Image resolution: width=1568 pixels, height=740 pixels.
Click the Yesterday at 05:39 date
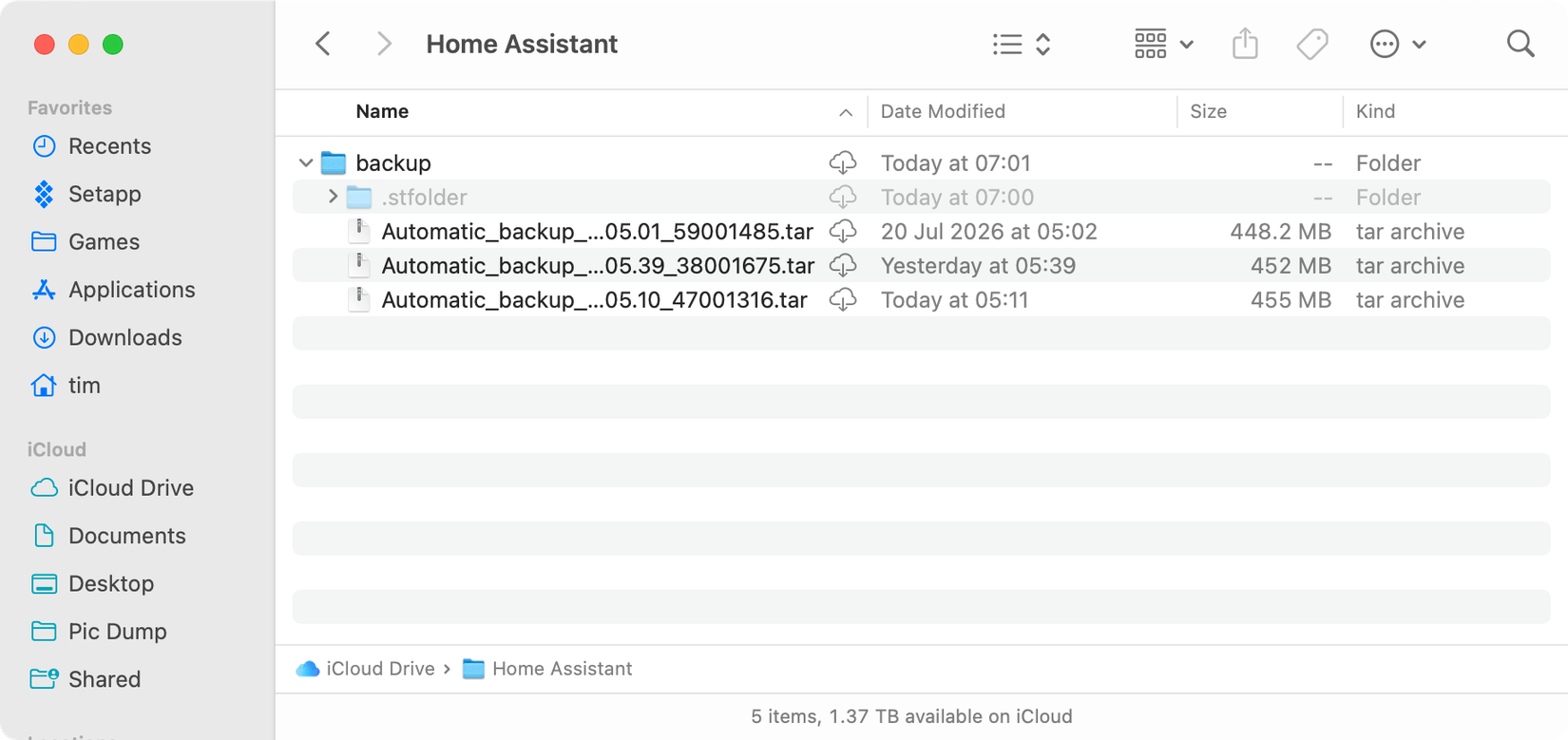[978, 266]
